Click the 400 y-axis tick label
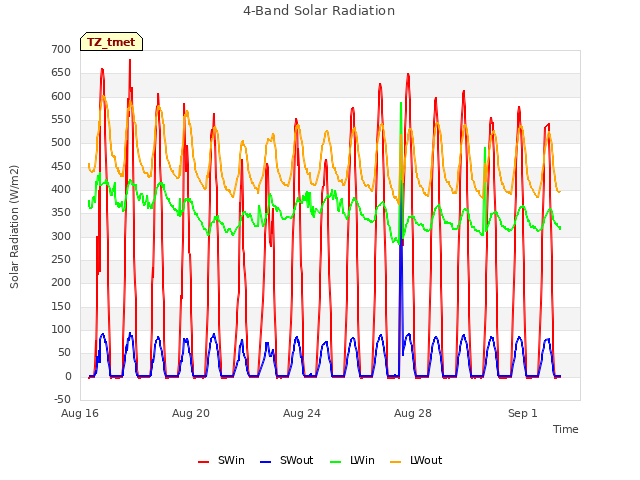Screen dimensions: 640x480 [61, 190]
